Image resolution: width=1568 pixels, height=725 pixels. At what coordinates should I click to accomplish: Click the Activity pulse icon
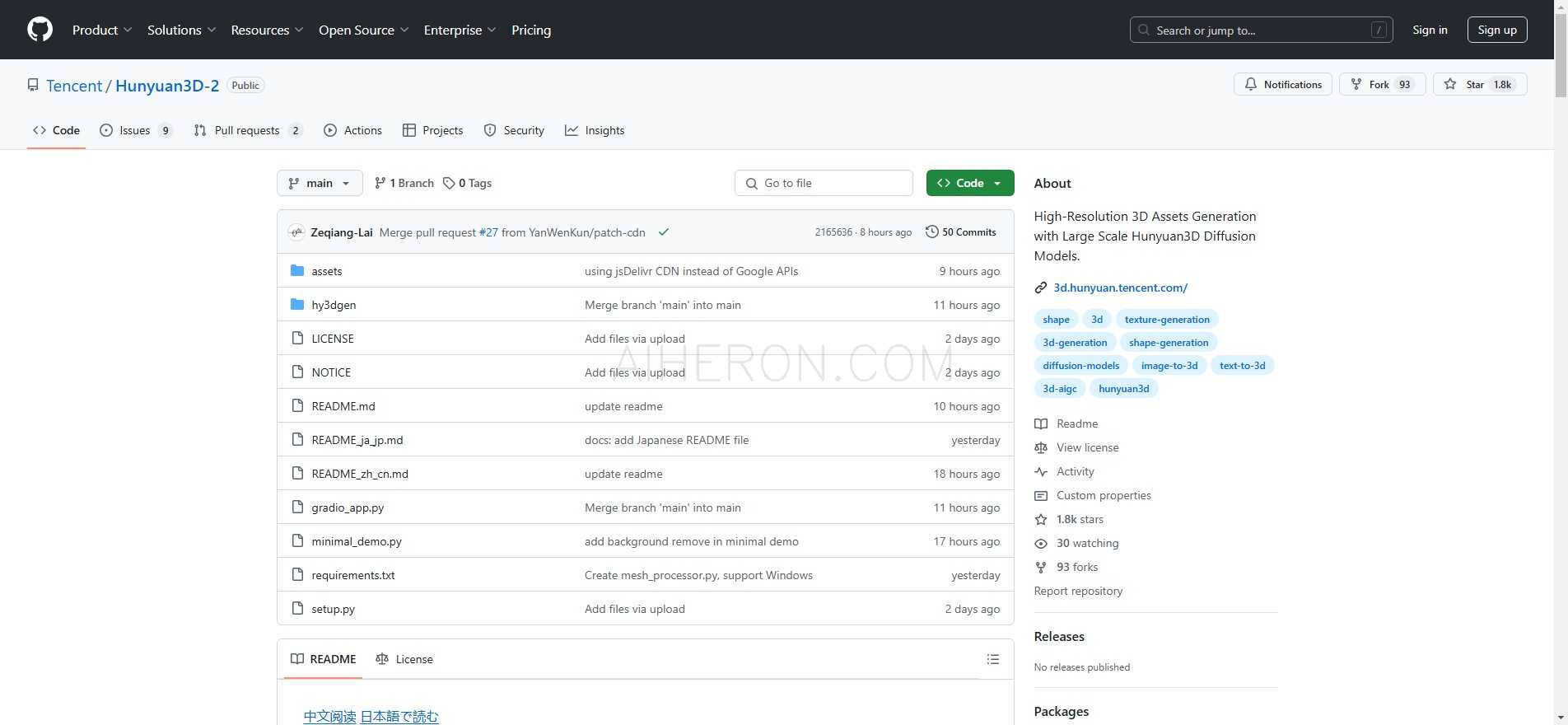tap(1041, 471)
